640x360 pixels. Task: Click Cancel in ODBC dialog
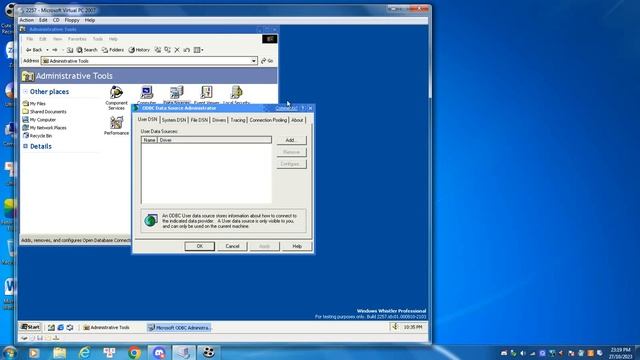click(x=232, y=246)
